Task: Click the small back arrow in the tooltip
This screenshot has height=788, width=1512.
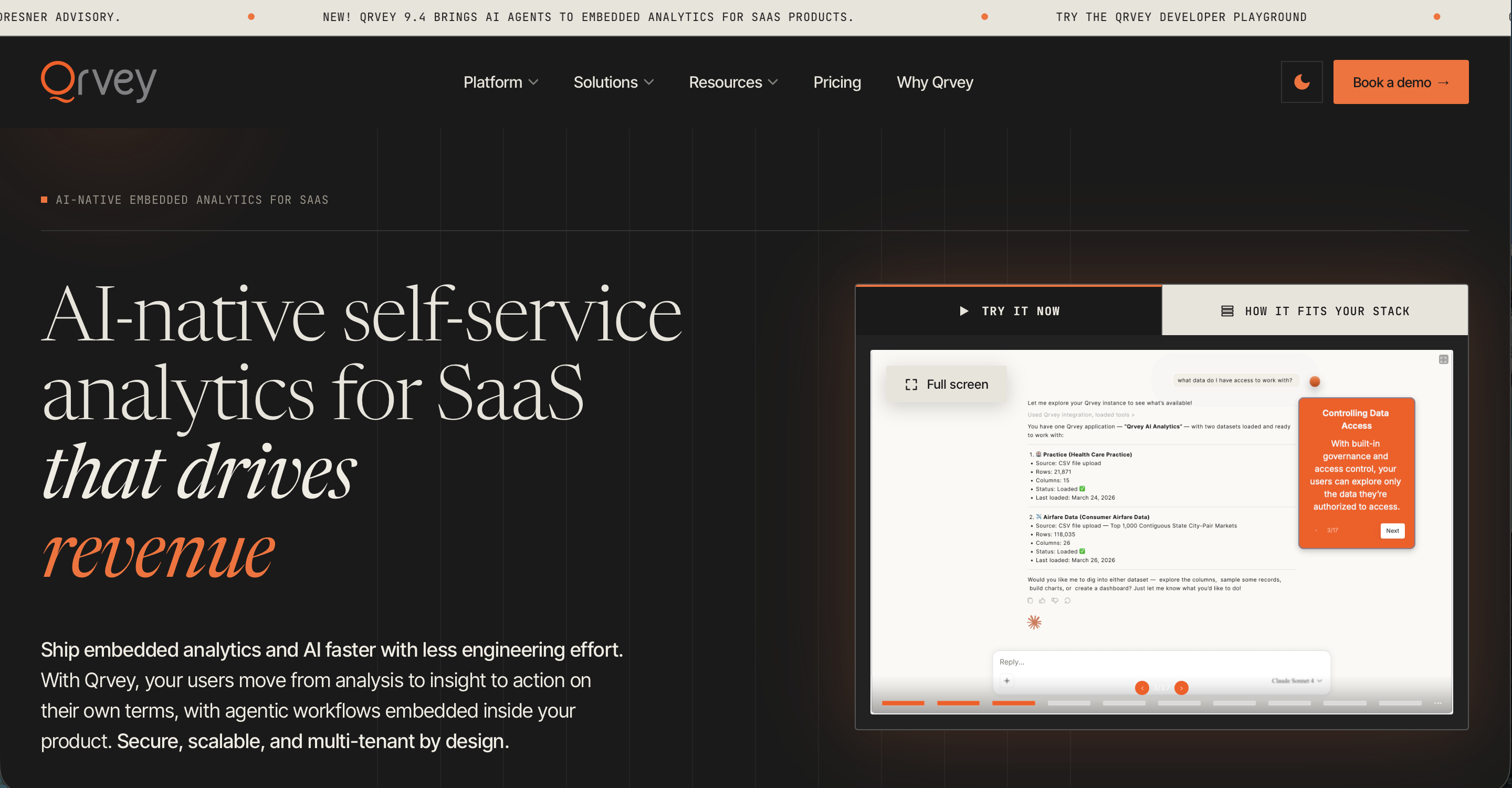Action: [1317, 530]
